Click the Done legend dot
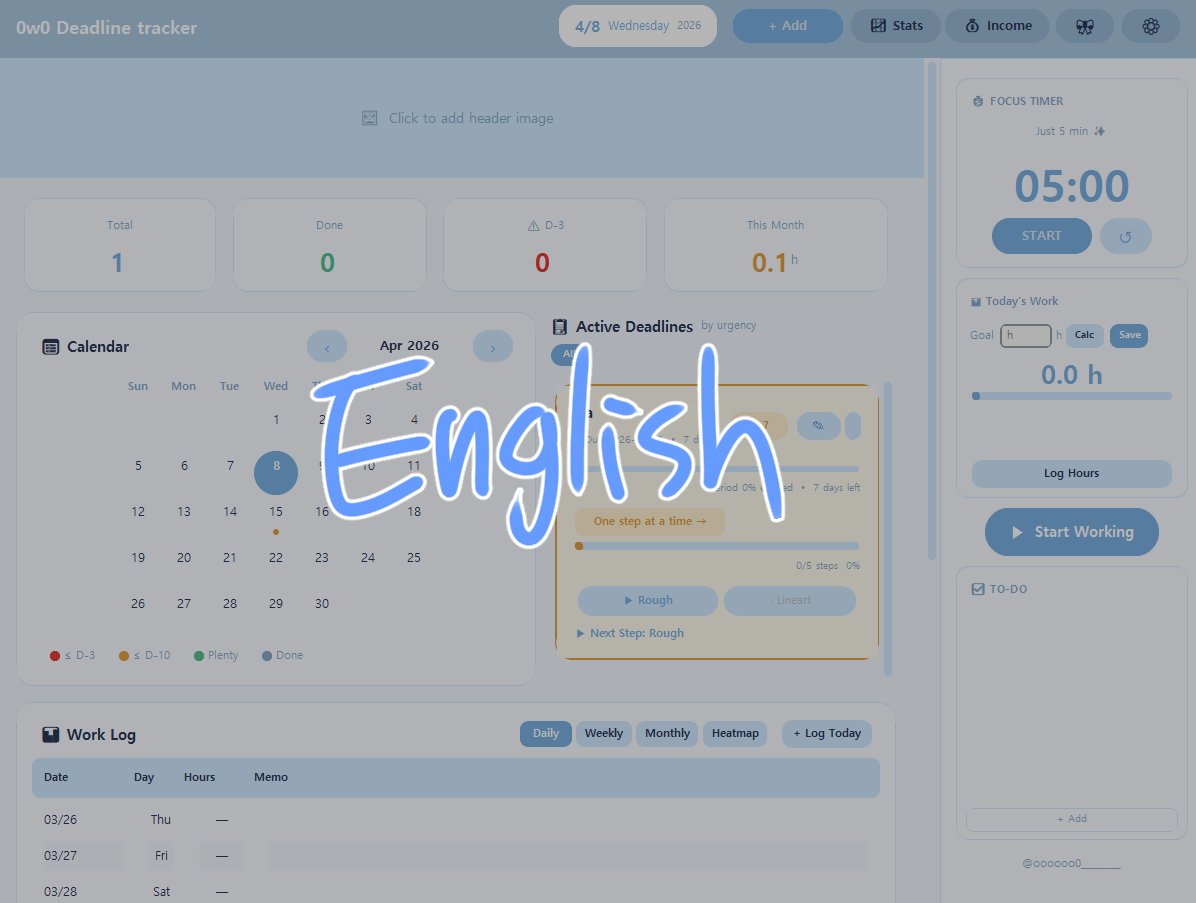 267,656
